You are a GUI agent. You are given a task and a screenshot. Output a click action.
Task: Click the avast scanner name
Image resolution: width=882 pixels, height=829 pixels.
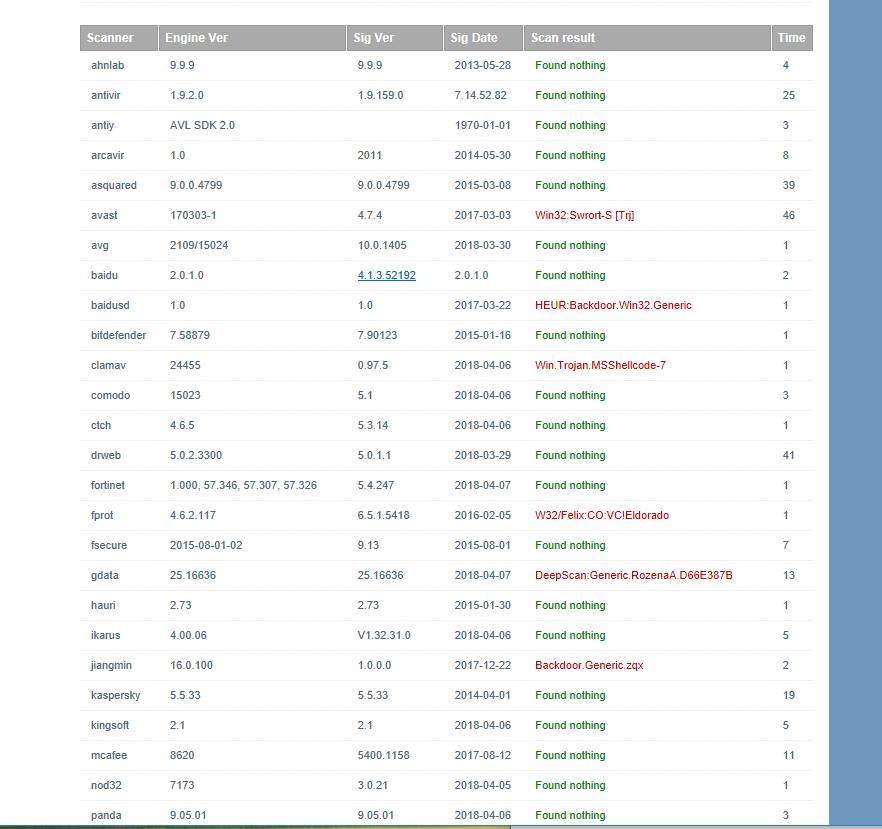104,215
